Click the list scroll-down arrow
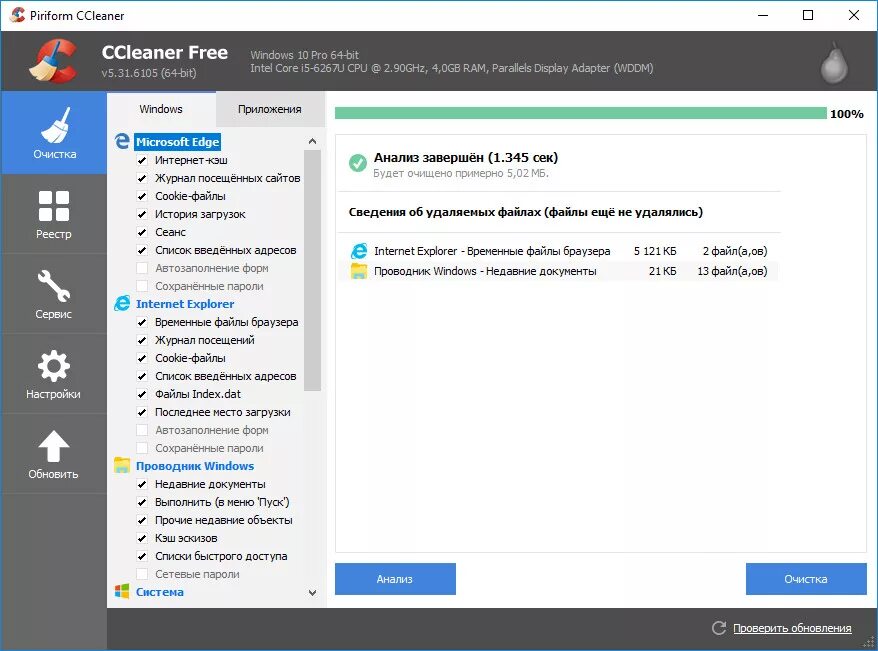 [x=312, y=592]
